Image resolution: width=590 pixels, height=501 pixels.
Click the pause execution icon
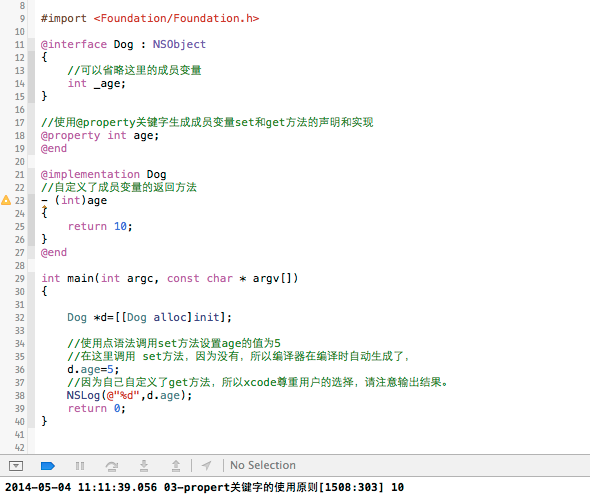pyautogui.click(x=80, y=466)
